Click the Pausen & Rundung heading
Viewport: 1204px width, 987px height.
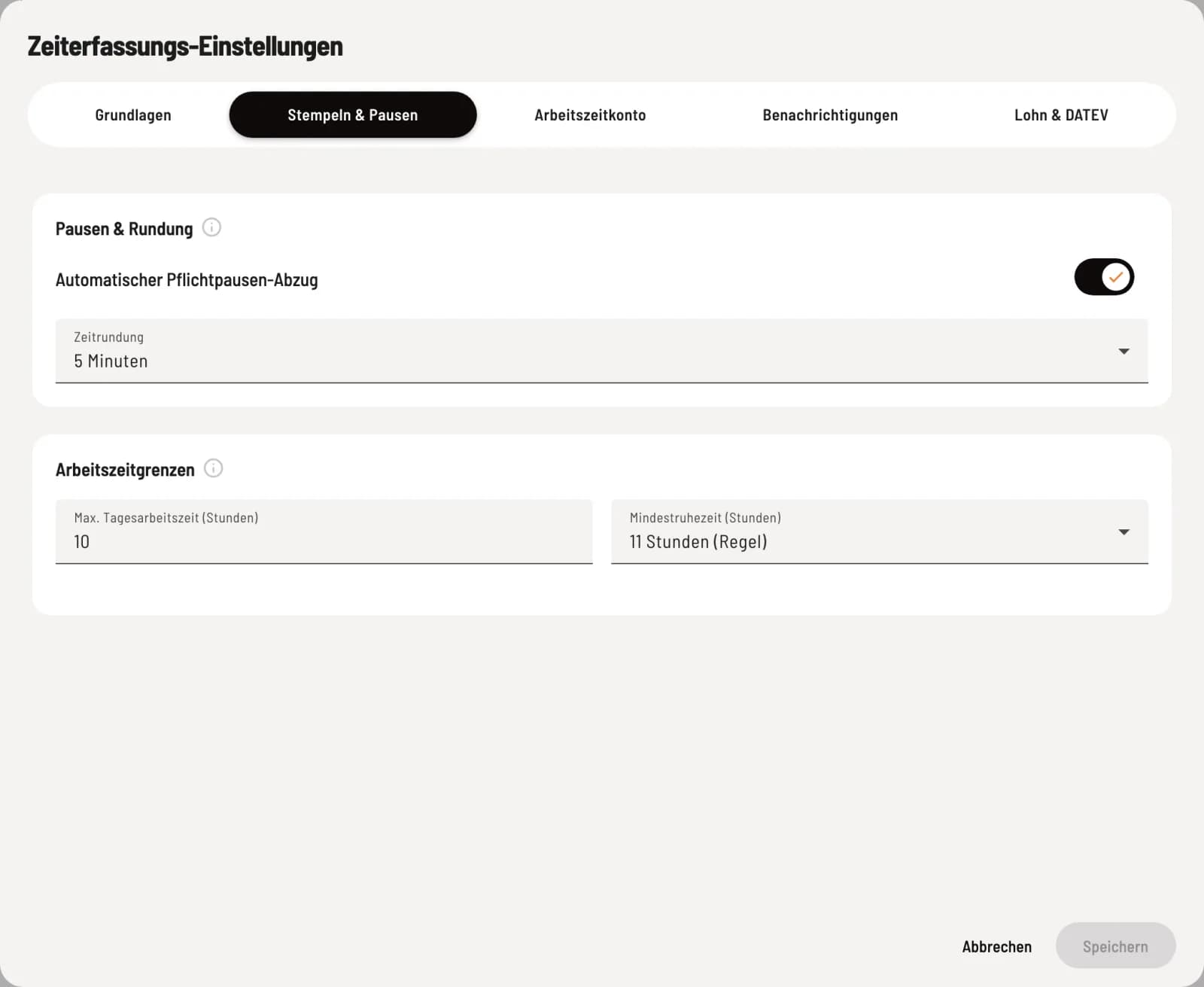pyautogui.click(x=124, y=229)
